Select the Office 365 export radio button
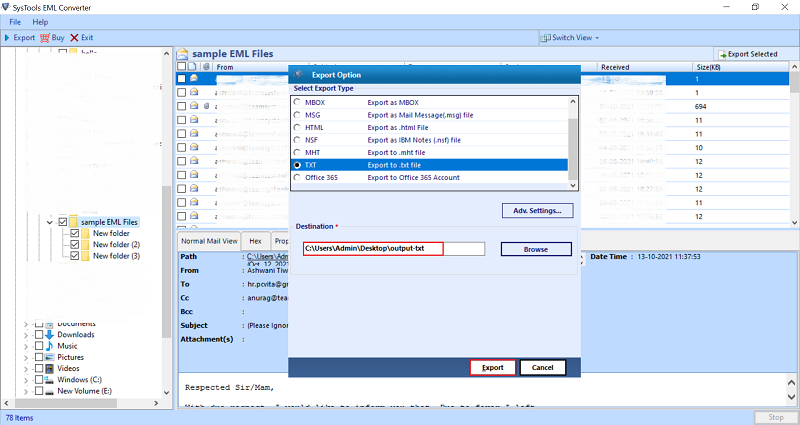The height and width of the screenshot is (425, 800). (x=297, y=177)
